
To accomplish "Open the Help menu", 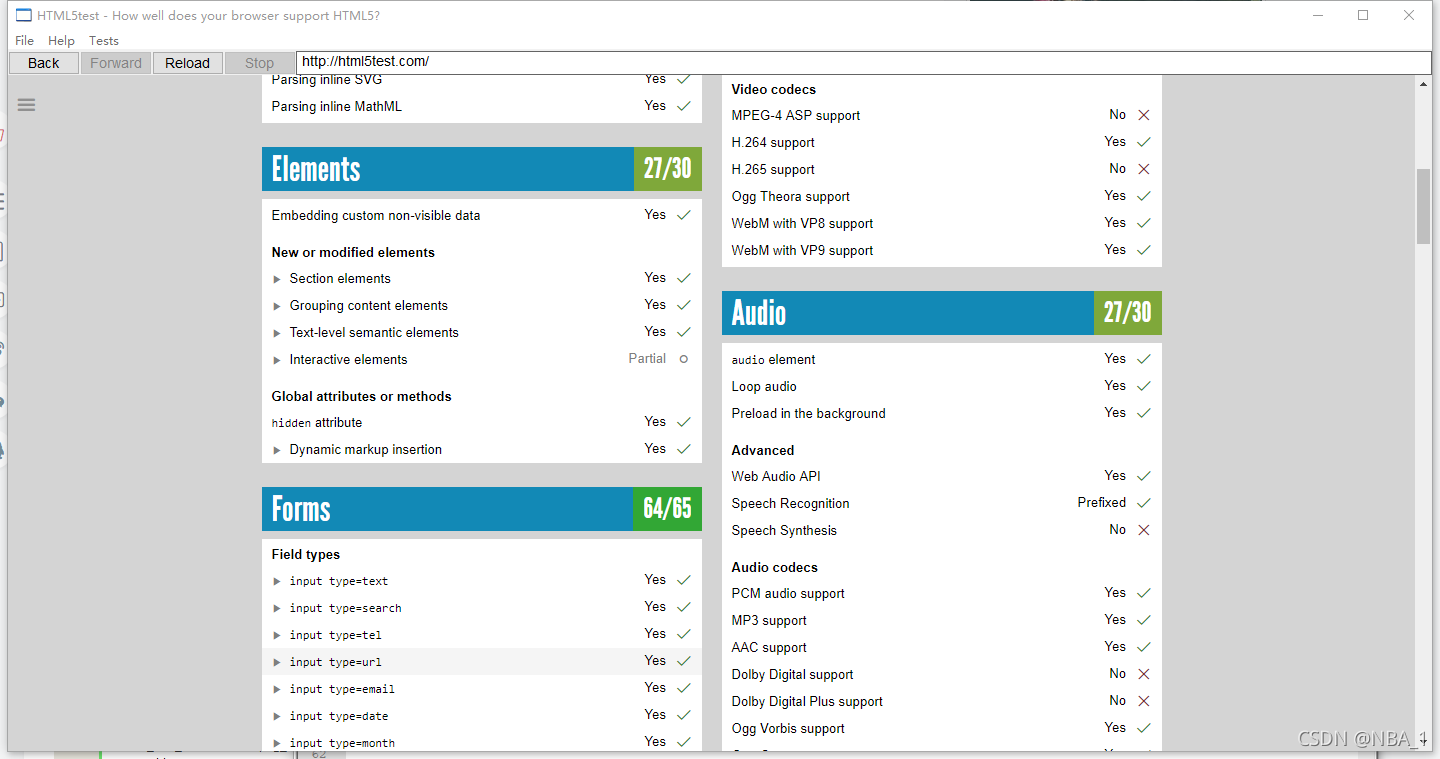I will [62, 41].
